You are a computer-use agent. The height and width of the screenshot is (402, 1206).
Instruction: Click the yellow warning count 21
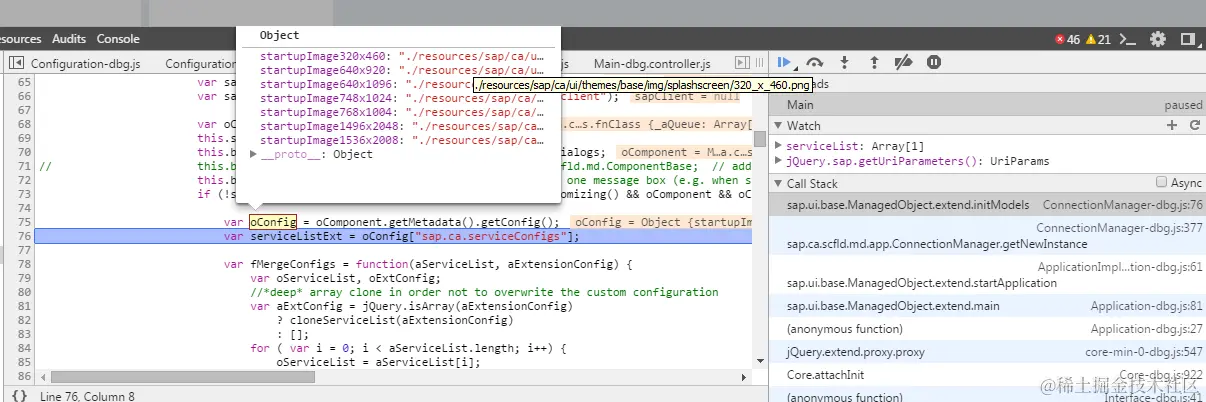pos(1098,39)
